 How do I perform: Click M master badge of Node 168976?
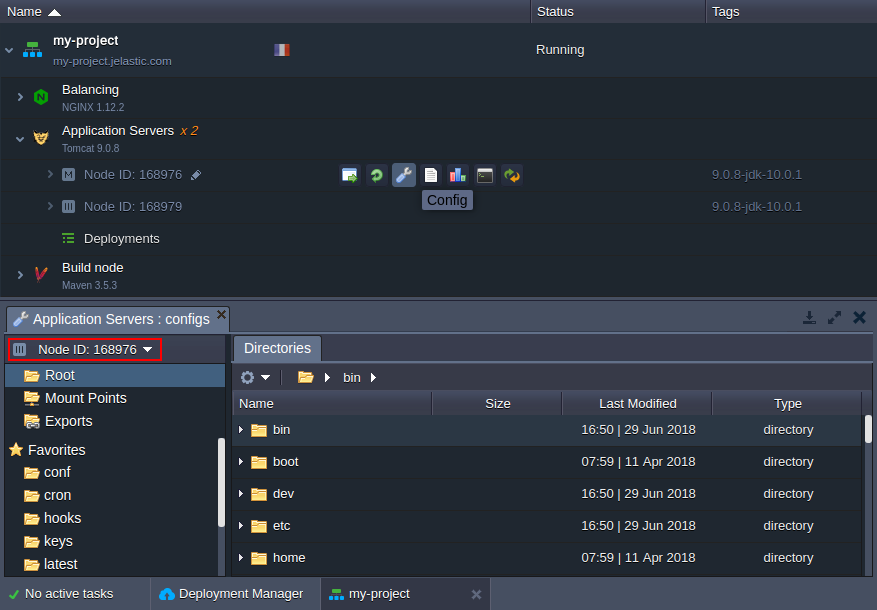[x=68, y=175]
